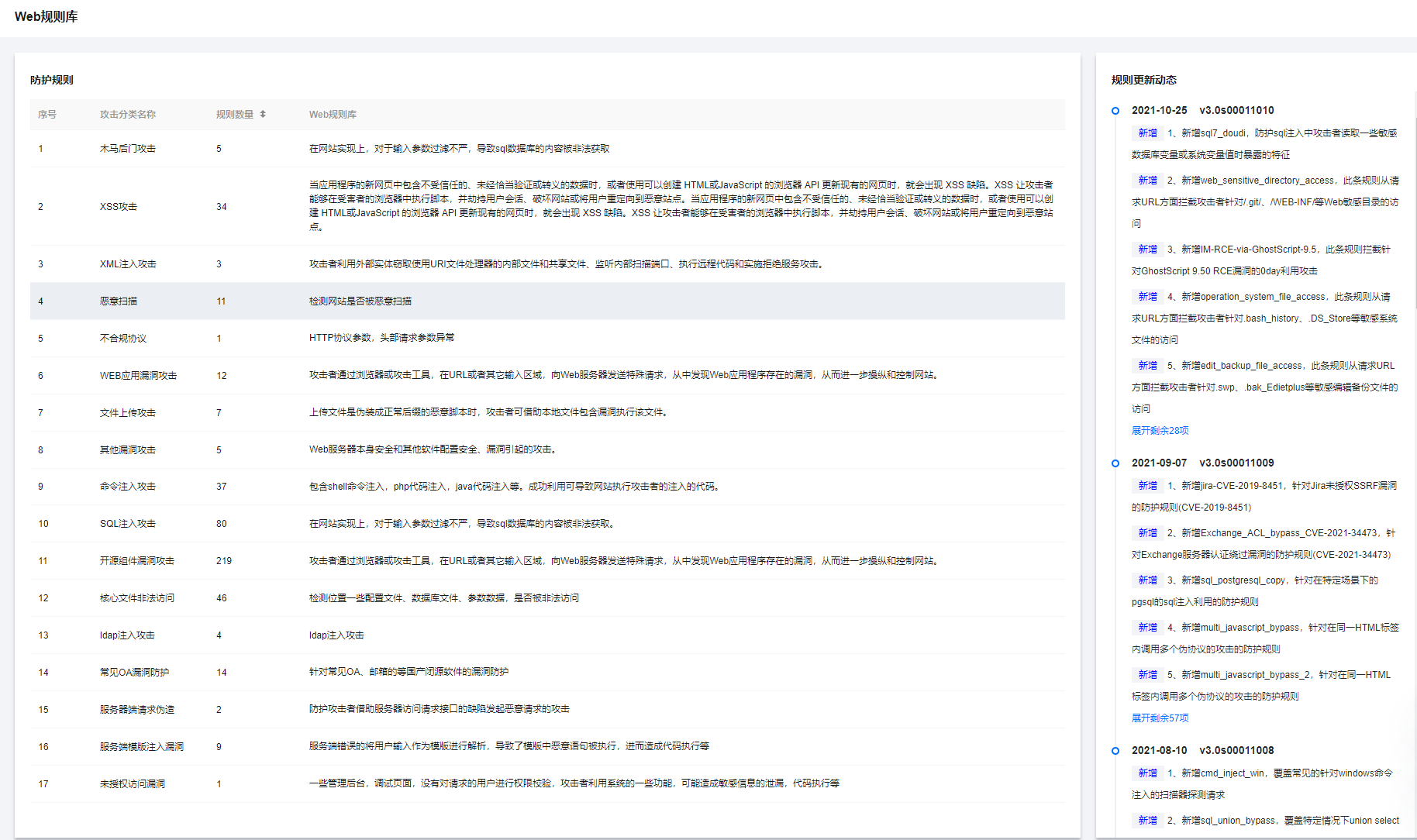
Task: Select the 开源组件漏洞攻击 category name
Action: (x=137, y=561)
